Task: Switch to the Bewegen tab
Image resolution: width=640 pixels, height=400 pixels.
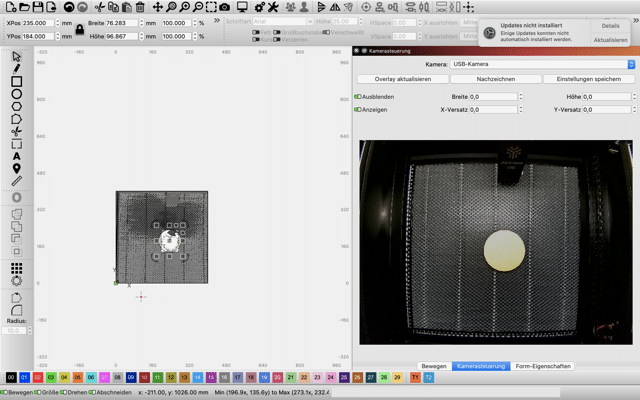Action: (433, 366)
